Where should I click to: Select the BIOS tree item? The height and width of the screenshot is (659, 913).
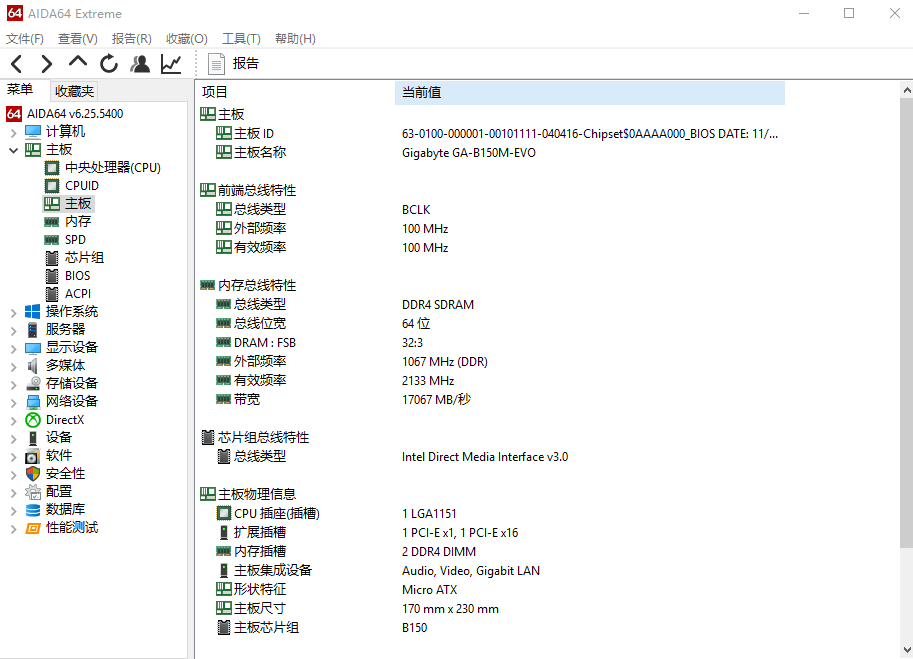(x=77, y=276)
